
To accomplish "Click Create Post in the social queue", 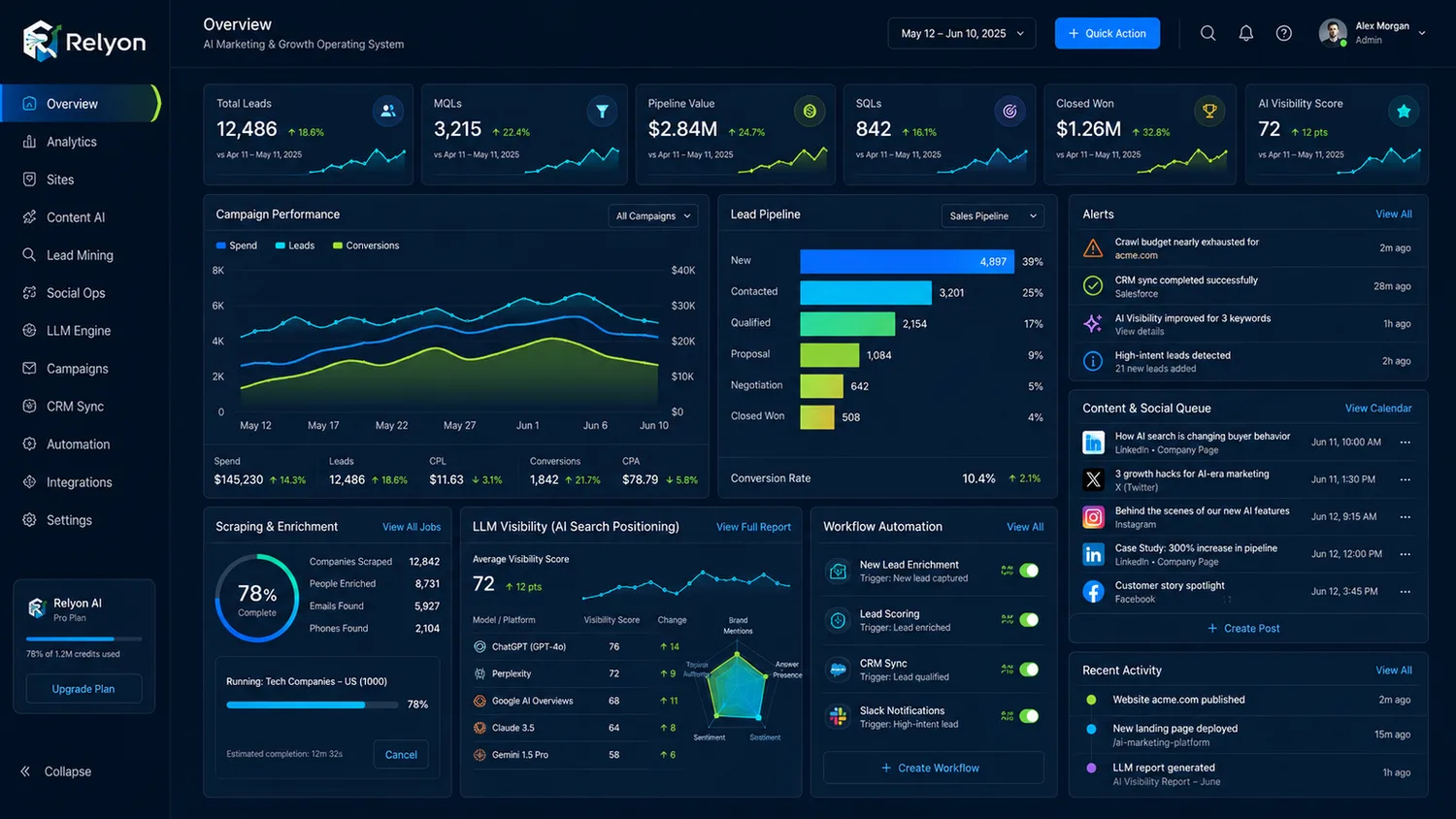I will (1243, 629).
